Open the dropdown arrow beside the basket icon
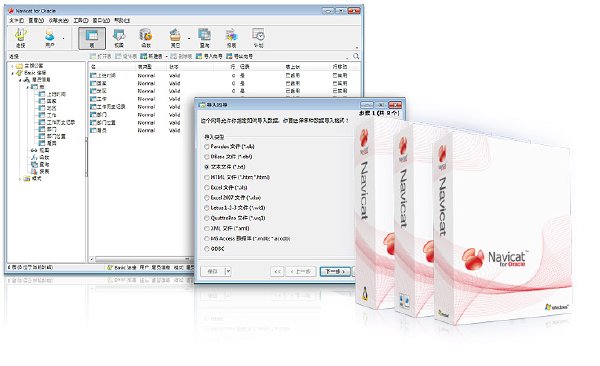Image resolution: width=600 pixels, height=366 pixels. [x=189, y=38]
